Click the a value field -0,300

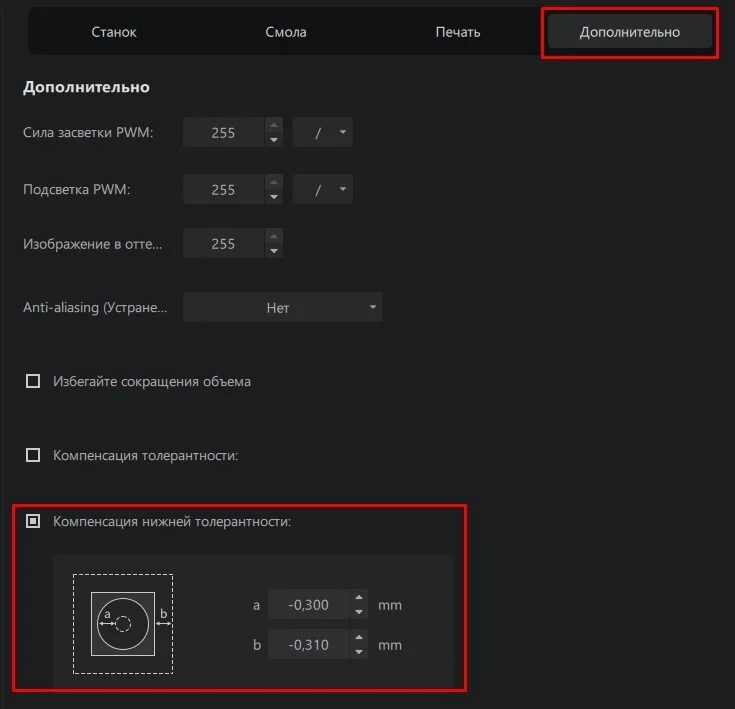(x=308, y=605)
